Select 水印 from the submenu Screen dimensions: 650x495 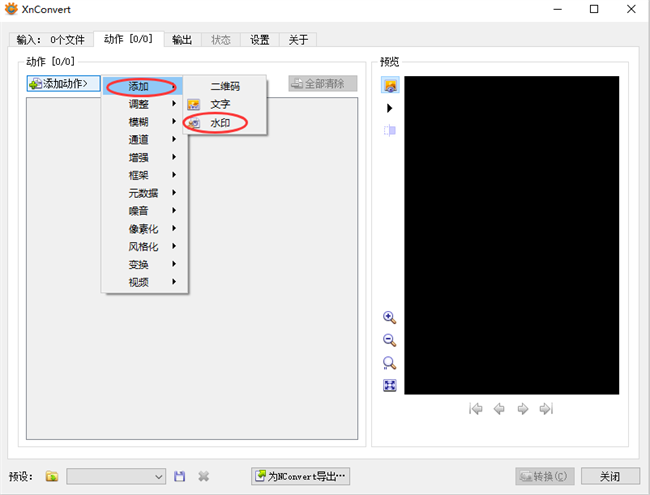coord(220,122)
